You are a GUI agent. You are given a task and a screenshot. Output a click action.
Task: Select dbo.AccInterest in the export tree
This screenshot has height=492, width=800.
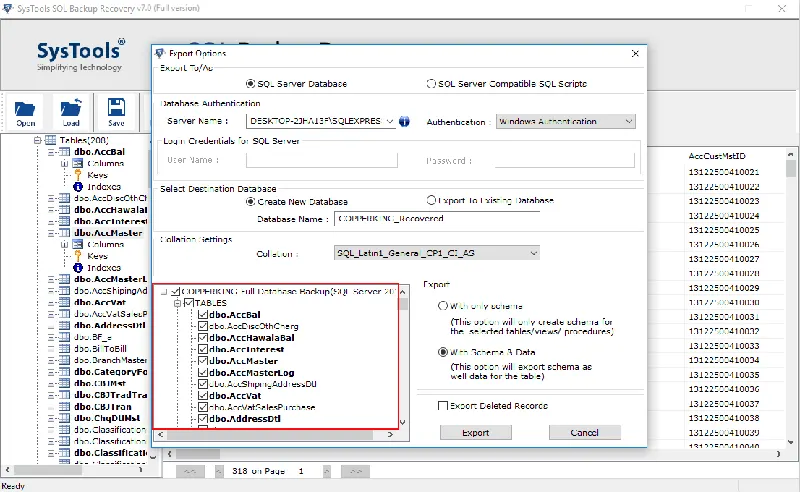point(246,350)
